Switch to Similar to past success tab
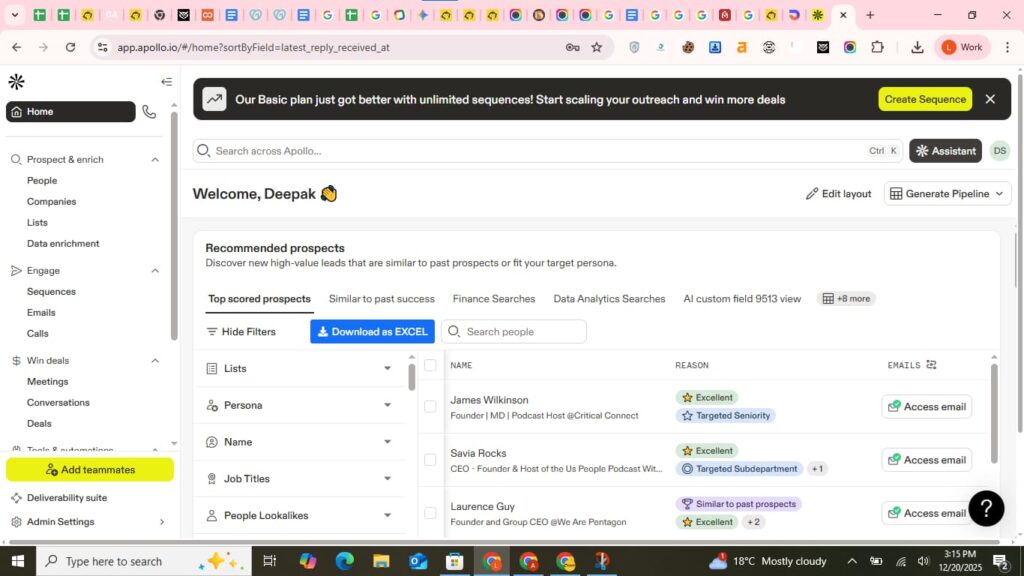The height and width of the screenshot is (576, 1024). [382, 298]
